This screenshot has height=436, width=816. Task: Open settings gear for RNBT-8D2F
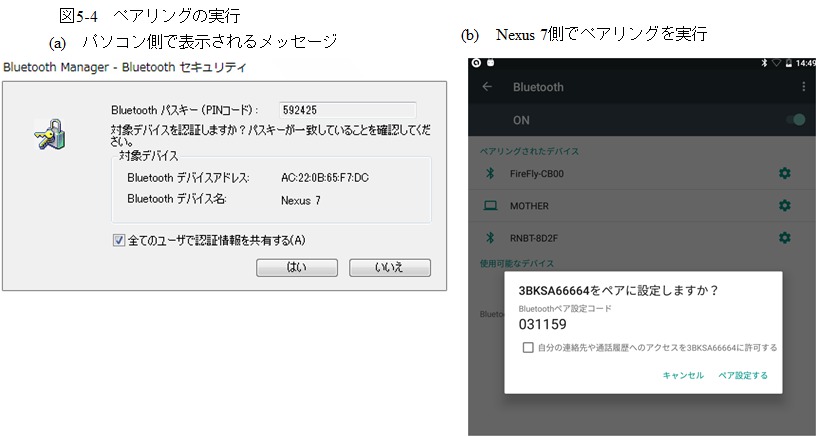pyautogui.click(x=784, y=238)
